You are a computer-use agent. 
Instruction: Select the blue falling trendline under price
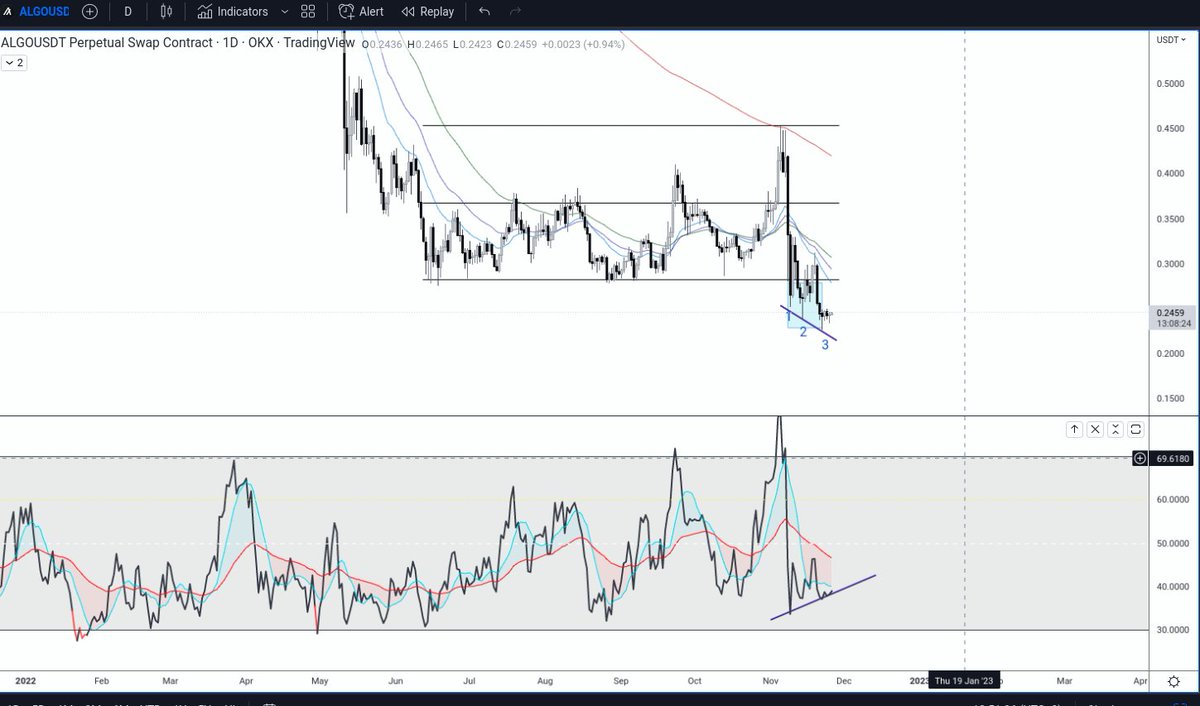tap(808, 323)
